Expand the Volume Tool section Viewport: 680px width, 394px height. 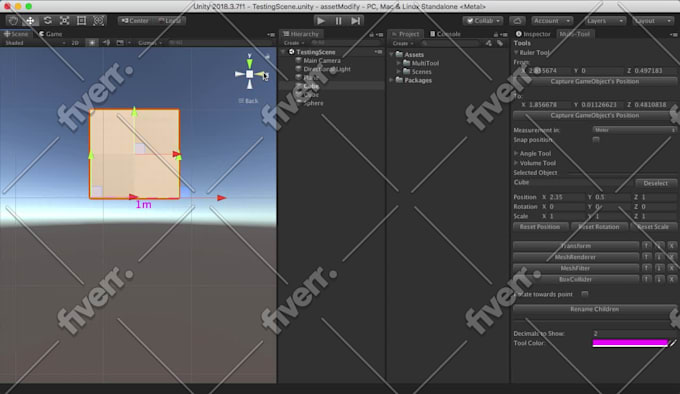pyautogui.click(x=516, y=163)
